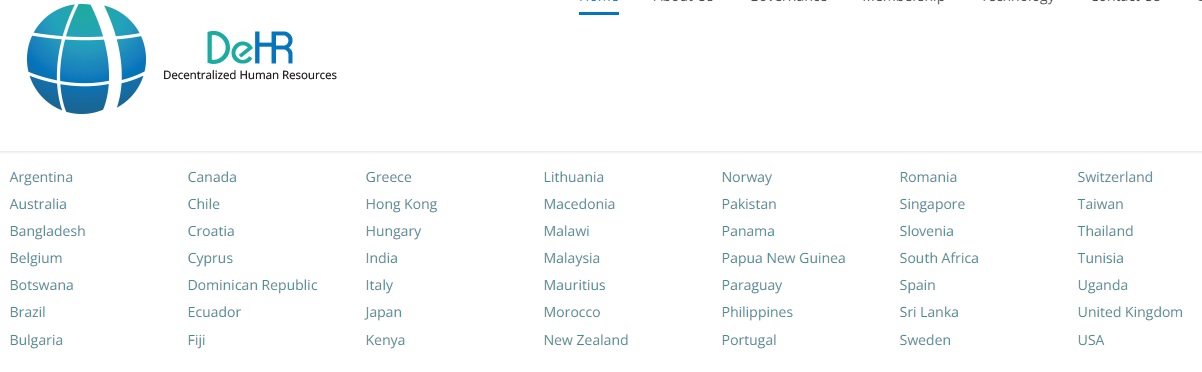Viewport: 1202px width, 372px height.
Task: Choose Japan in the list
Action: pos(383,312)
